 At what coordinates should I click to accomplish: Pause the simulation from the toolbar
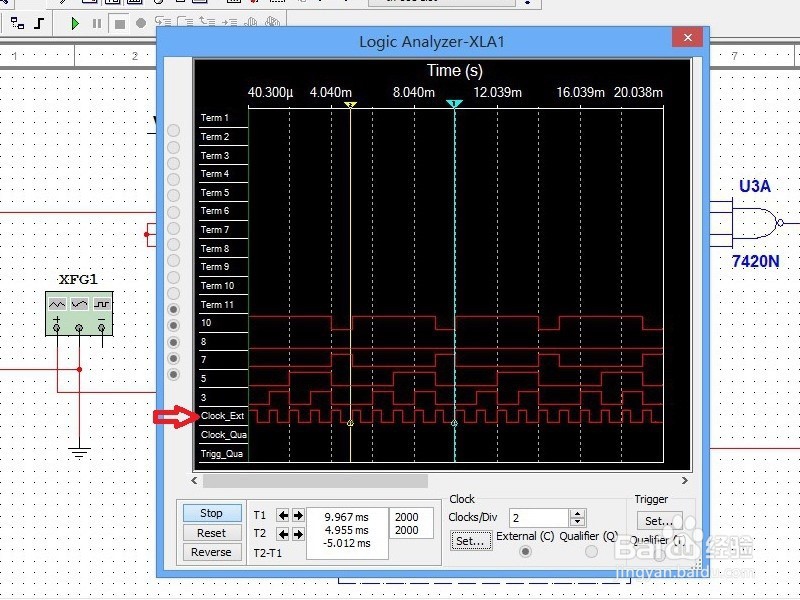click(x=96, y=23)
